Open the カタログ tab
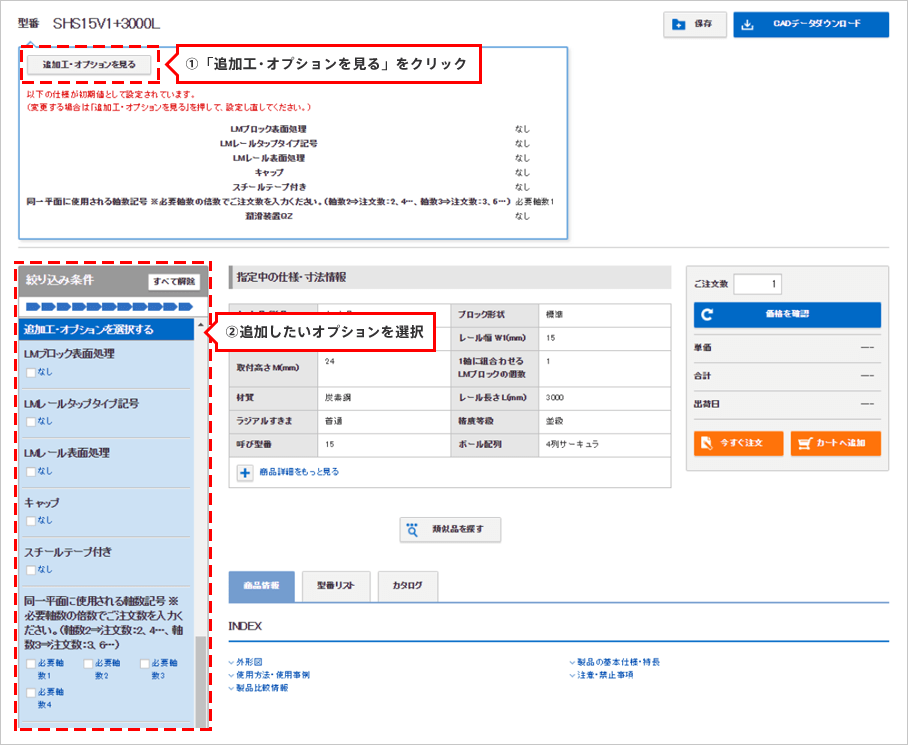This screenshot has width=908, height=745. 407,585
